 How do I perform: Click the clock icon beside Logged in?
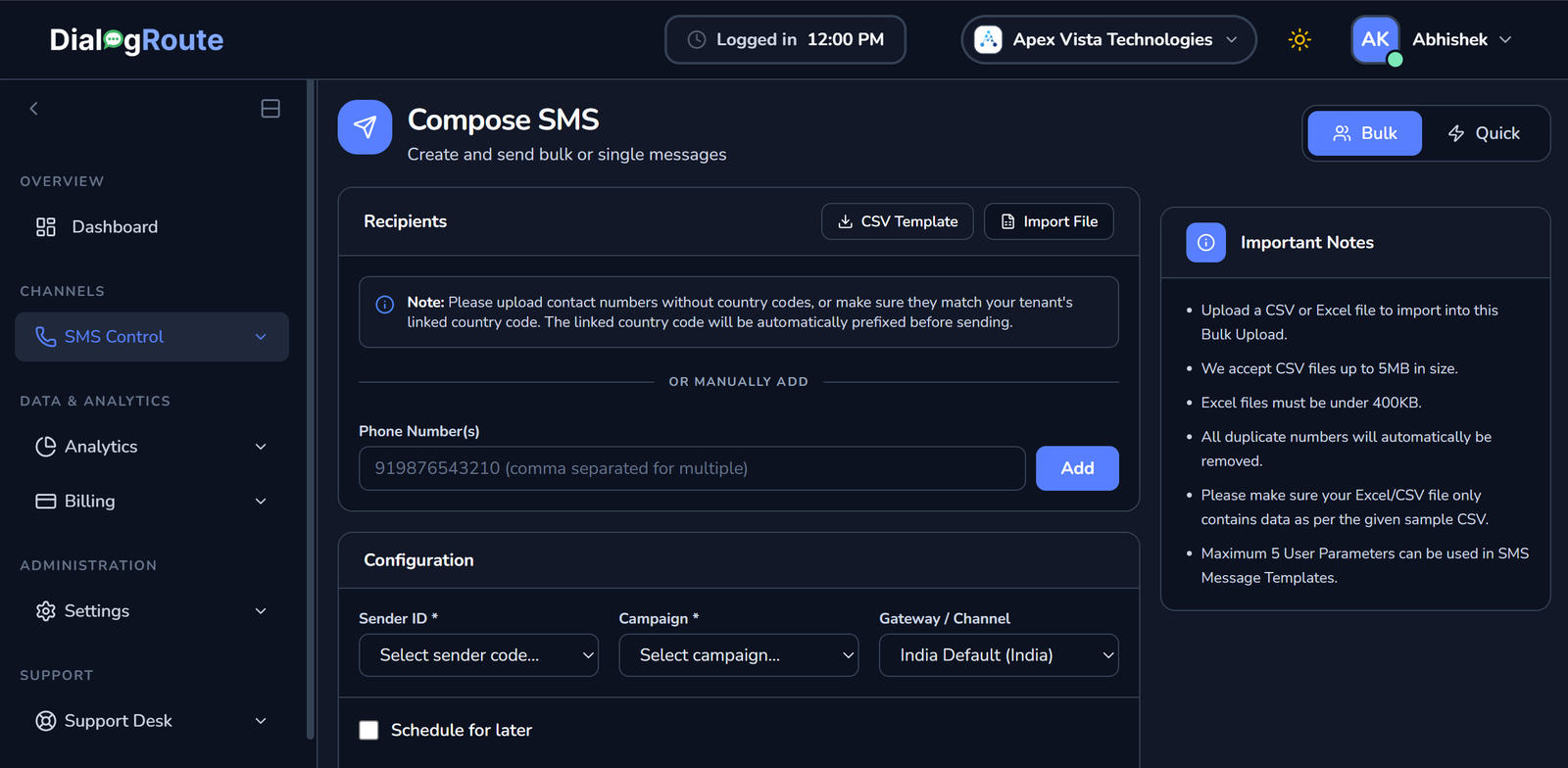coord(697,39)
